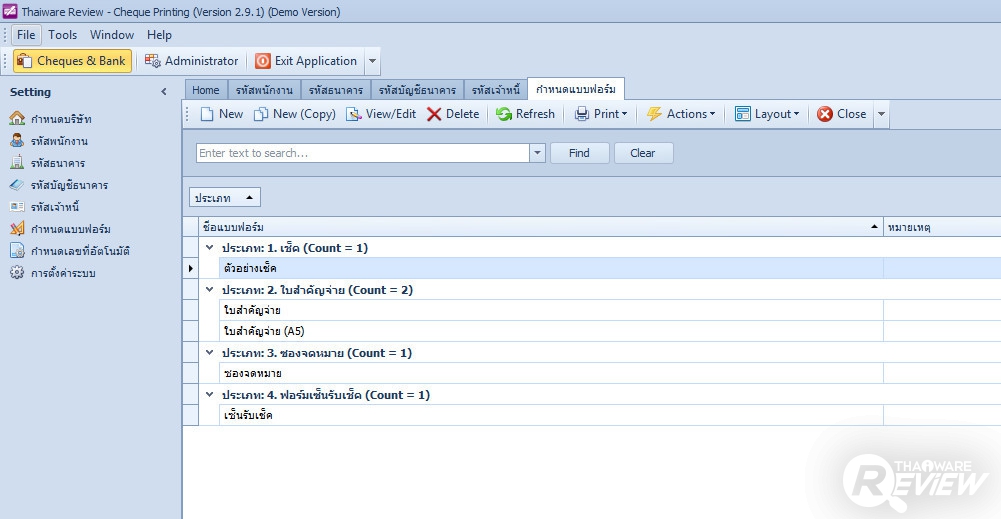Click the gear icon for การตั้งค่าระบบ
Image resolution: width=1001 pixels, height=519 pixels.
point(17,273)
